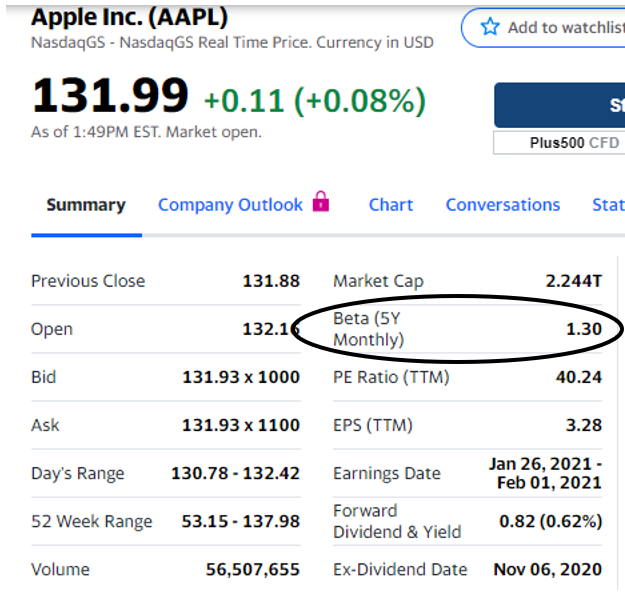
Task: Click the dark blue button above Plus500
Action: [x=560, y=105]
